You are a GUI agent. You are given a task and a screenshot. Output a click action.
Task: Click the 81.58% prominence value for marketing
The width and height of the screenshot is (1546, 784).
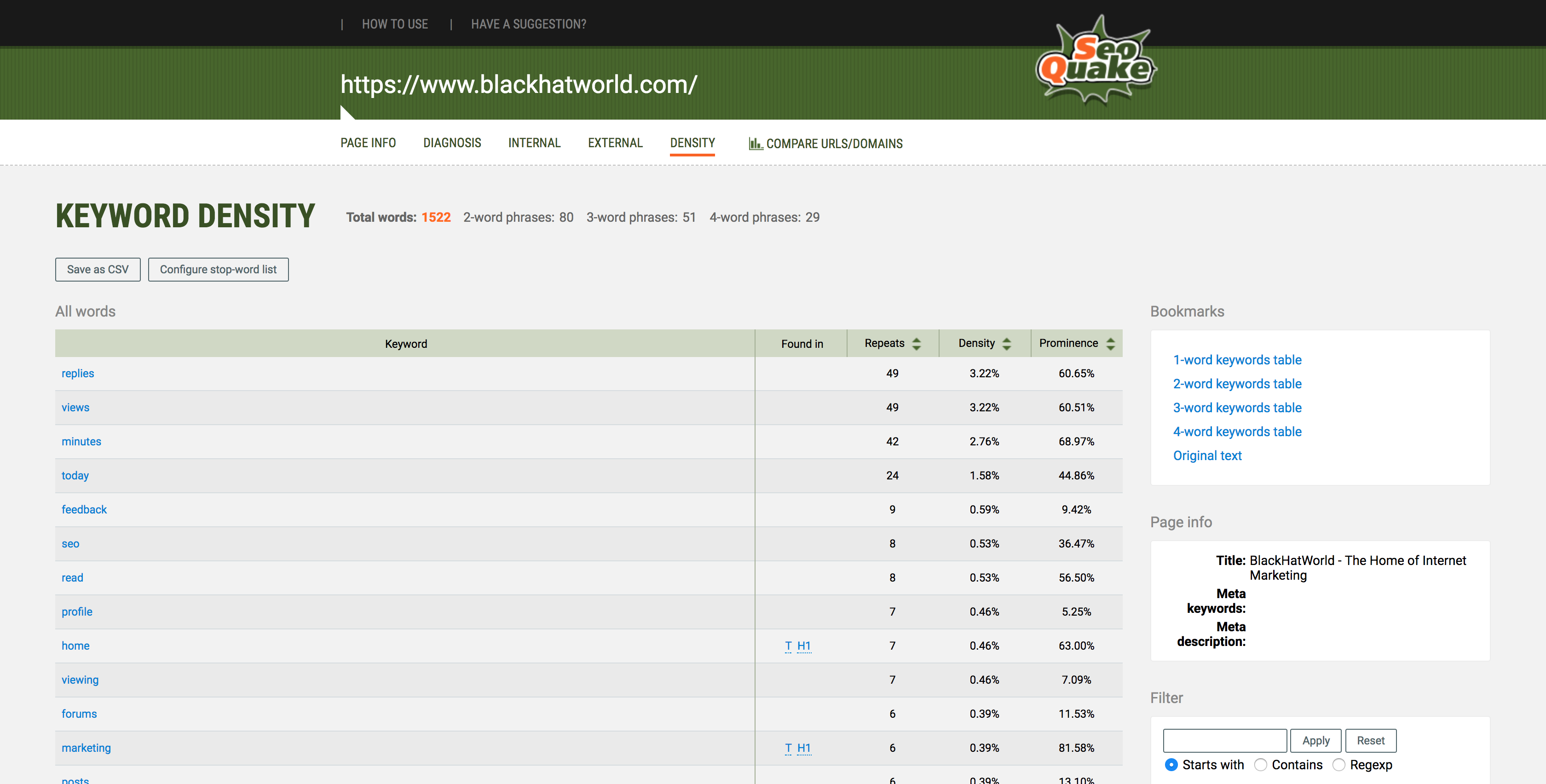coord(1076,748)
